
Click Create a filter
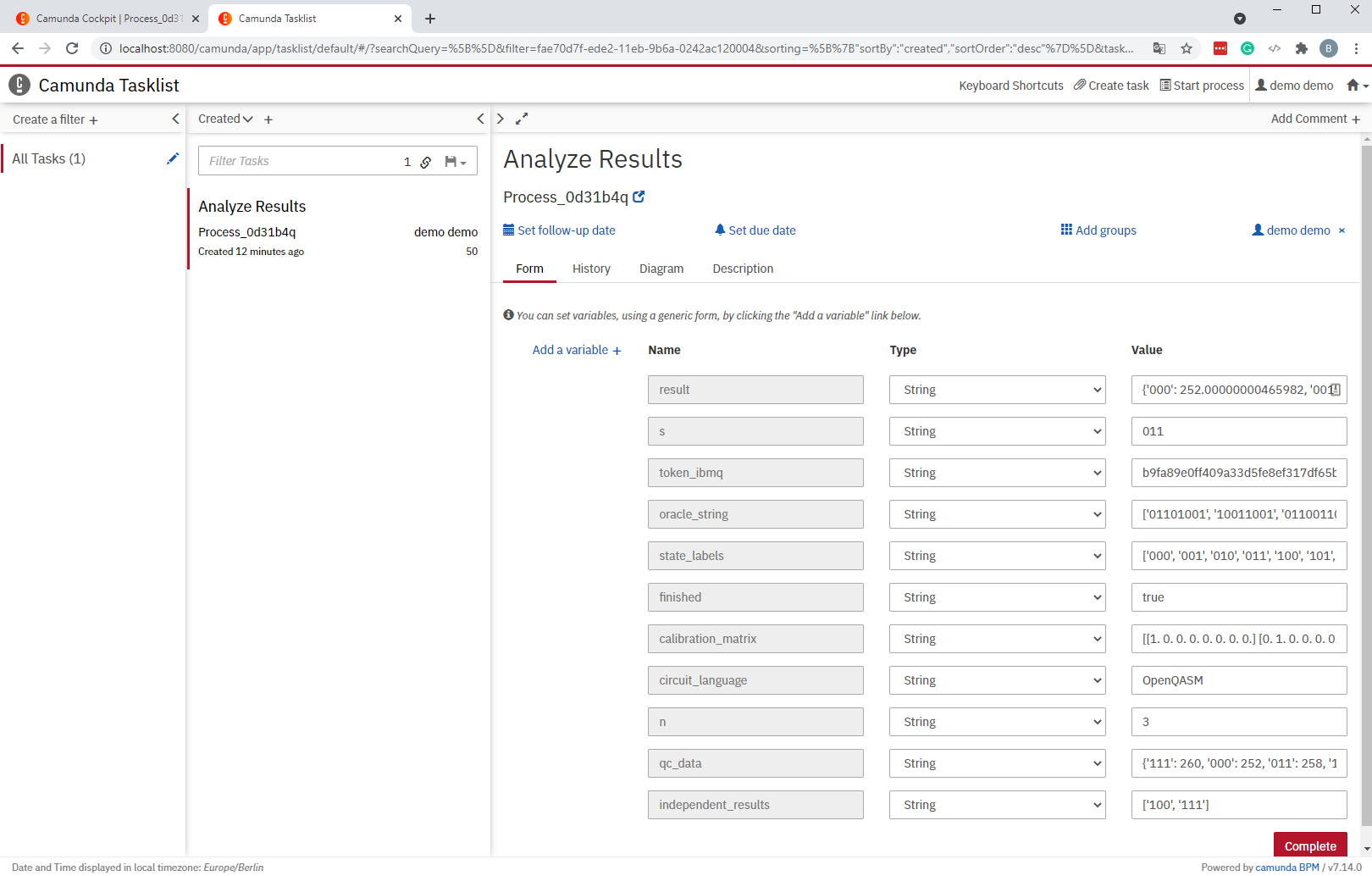click(x=55, y=119)
